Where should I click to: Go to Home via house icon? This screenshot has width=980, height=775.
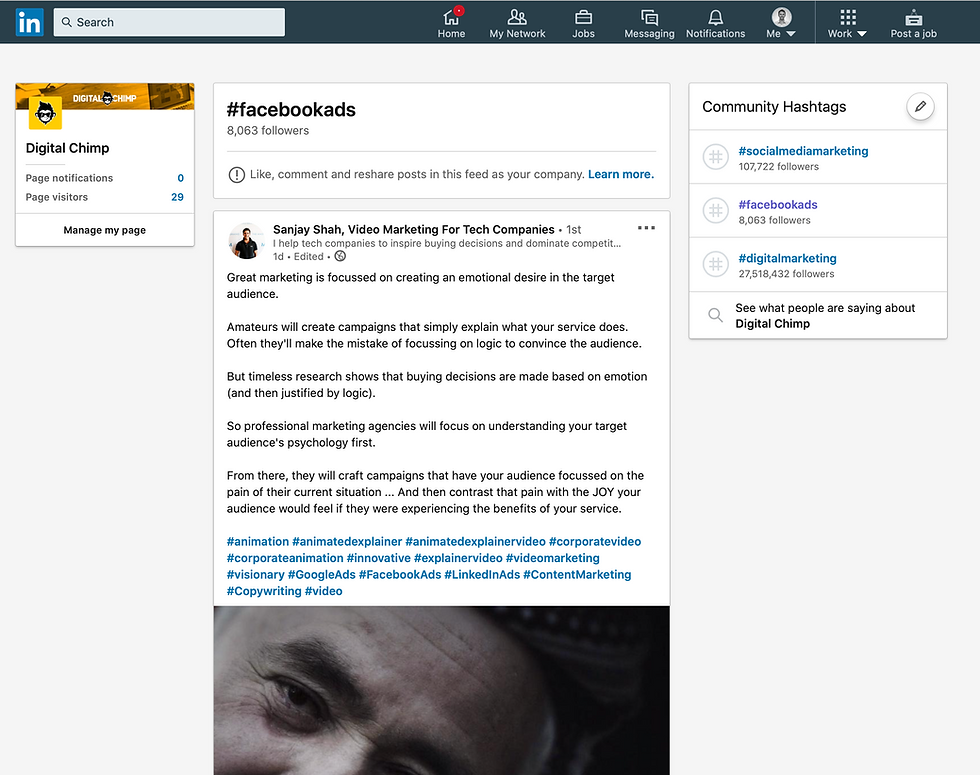pos(451,17)
